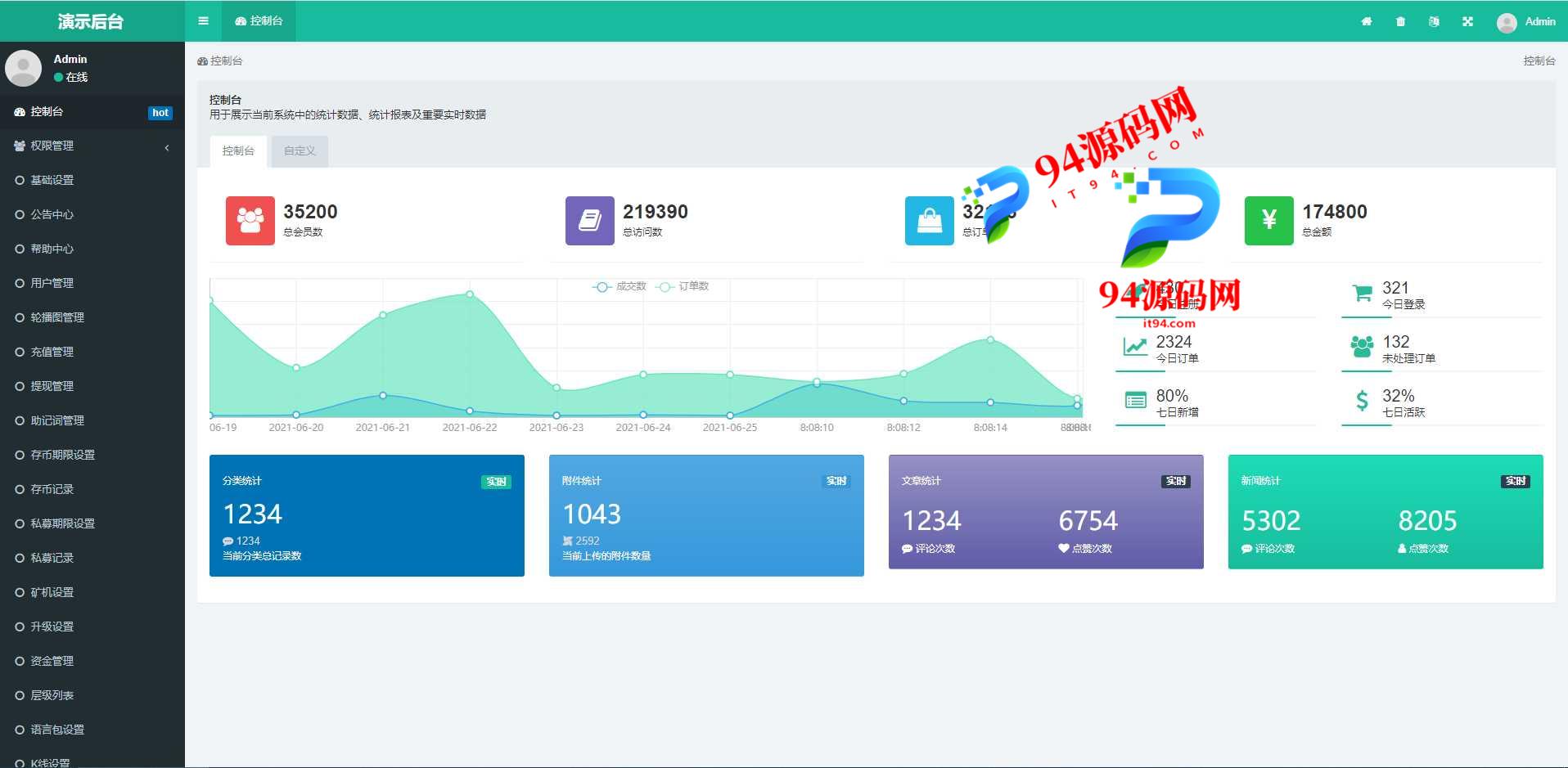This screenshot has height=768, width=1568.
Task: Open the language switch icon in the top bar
Action: coord(1434,21)
